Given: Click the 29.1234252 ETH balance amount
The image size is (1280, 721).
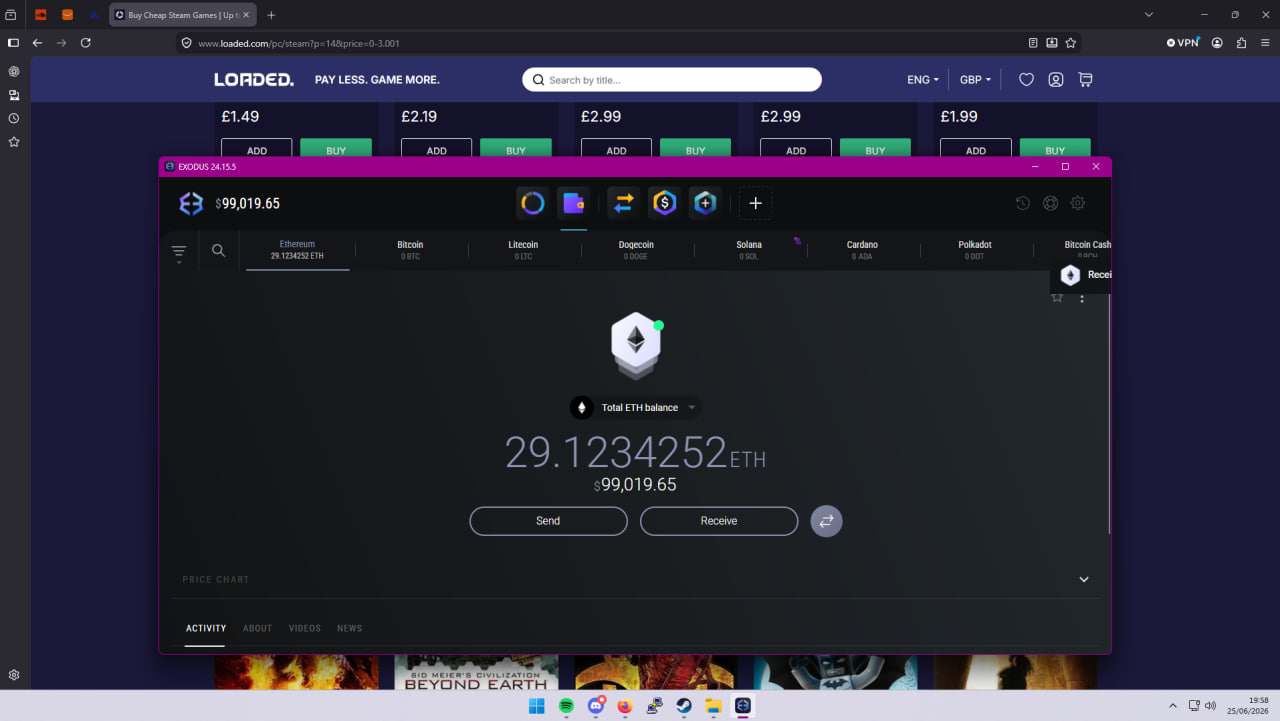Looking at the screenshot, I should tap(635, 453).
